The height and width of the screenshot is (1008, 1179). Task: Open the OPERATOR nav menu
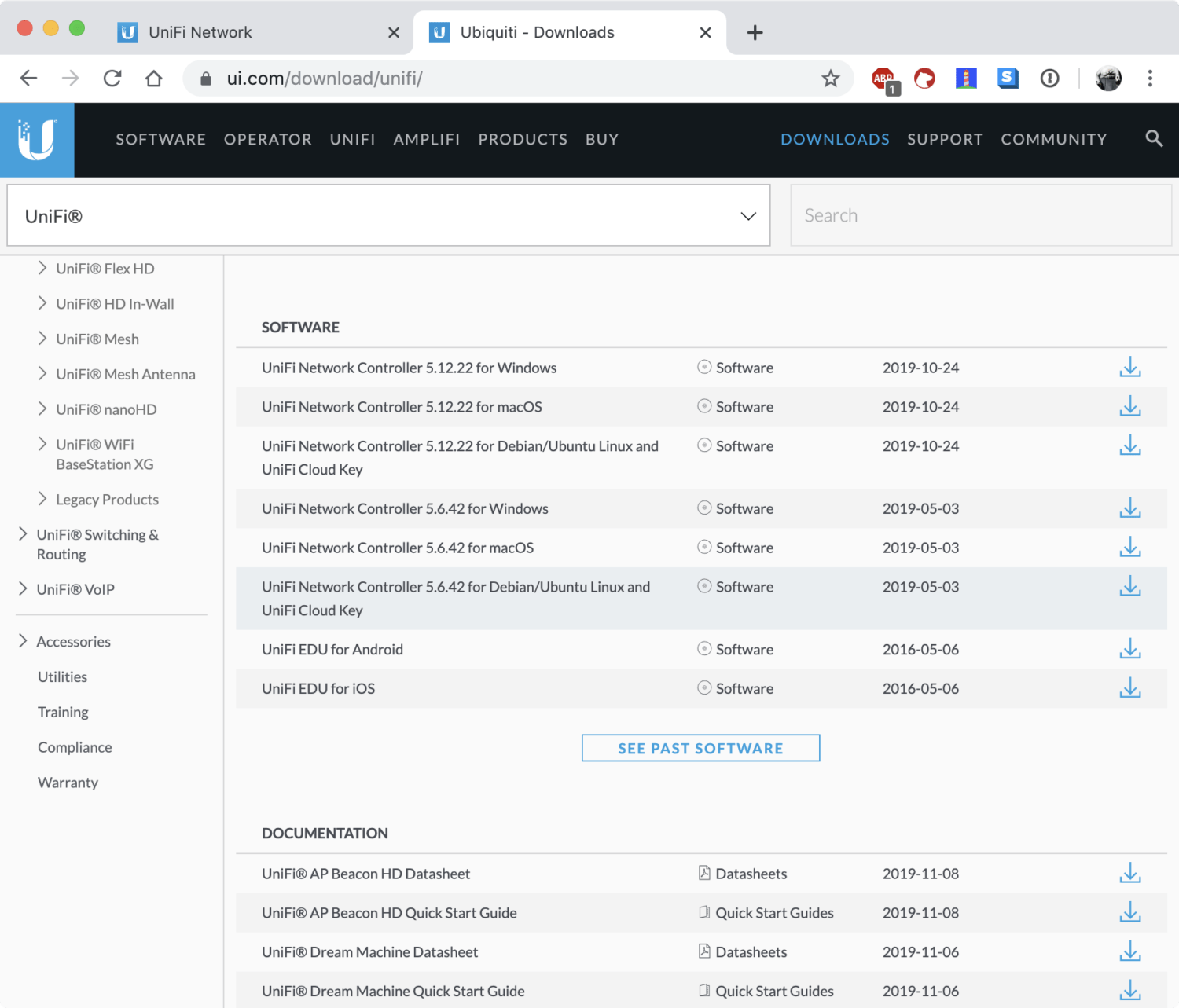(x=268, y=140)
